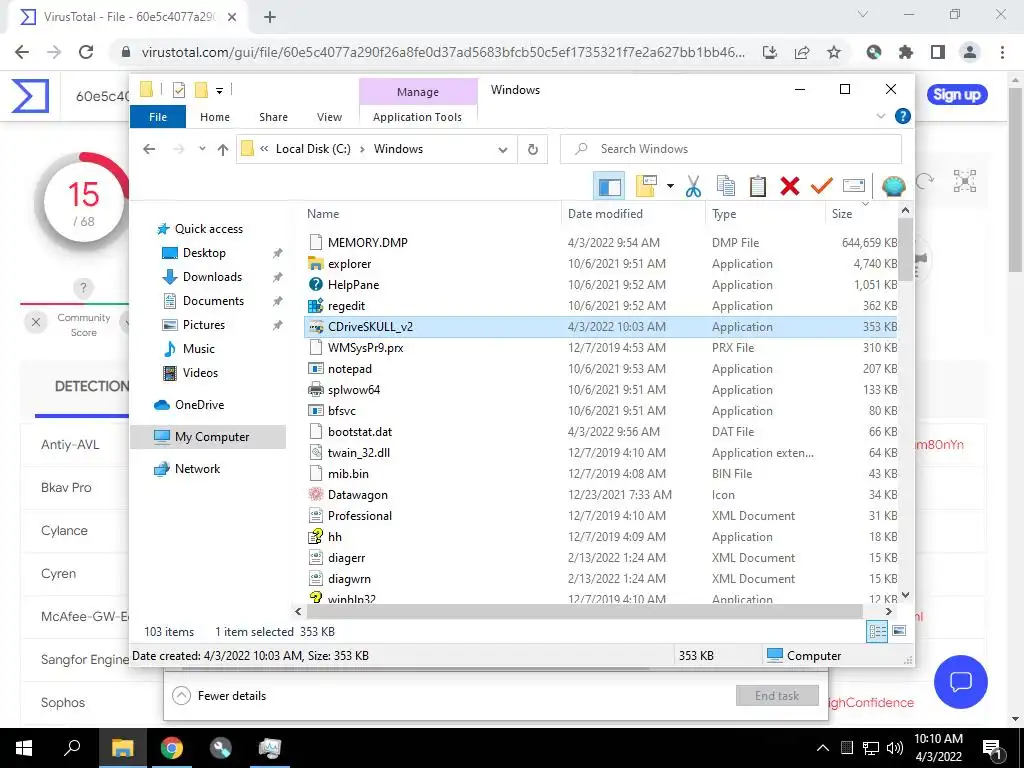Screen dimensions: 1024x768
Task: Open recent locations dropdown arrow
Action: [x=202, y=149]
